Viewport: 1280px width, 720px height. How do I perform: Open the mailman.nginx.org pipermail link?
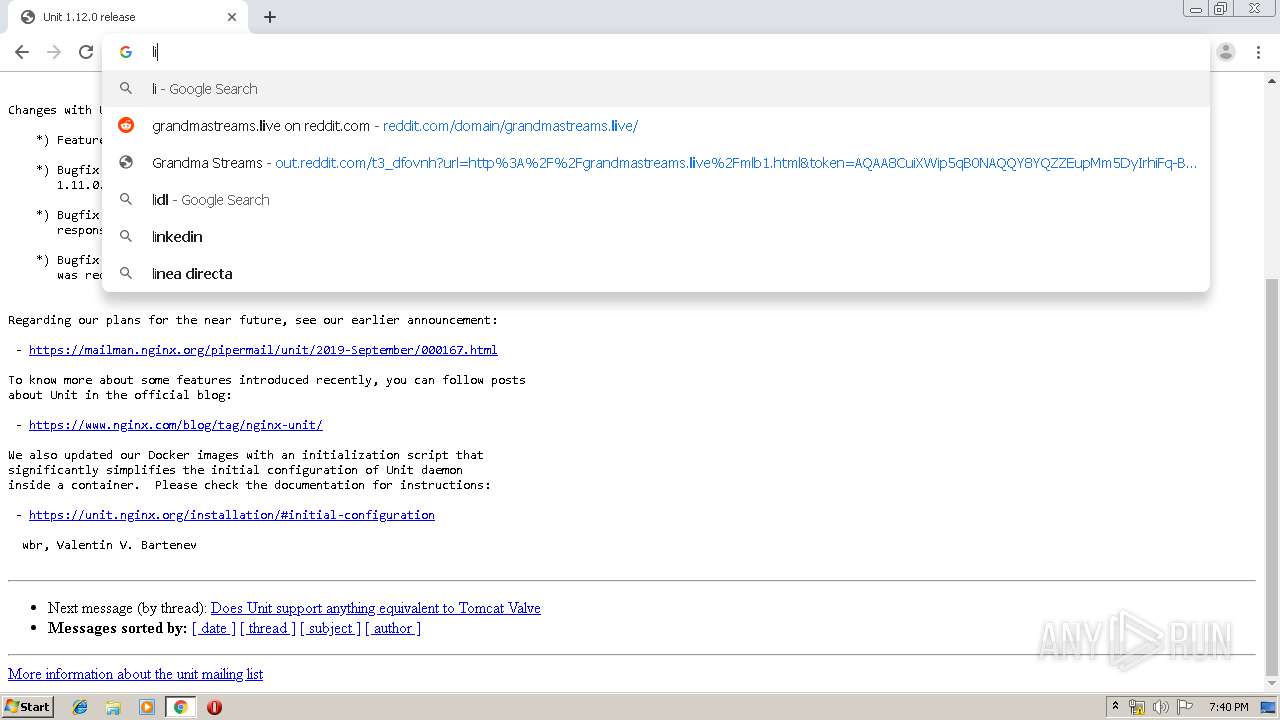pos(263,350)
